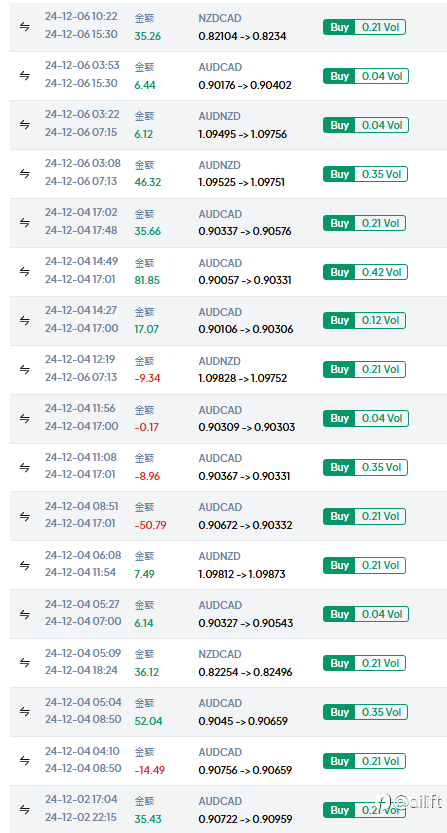Click swap icon for AUDCAD 81.85 trade
This screenshot has height=833, width=447.
pos(24,271)
